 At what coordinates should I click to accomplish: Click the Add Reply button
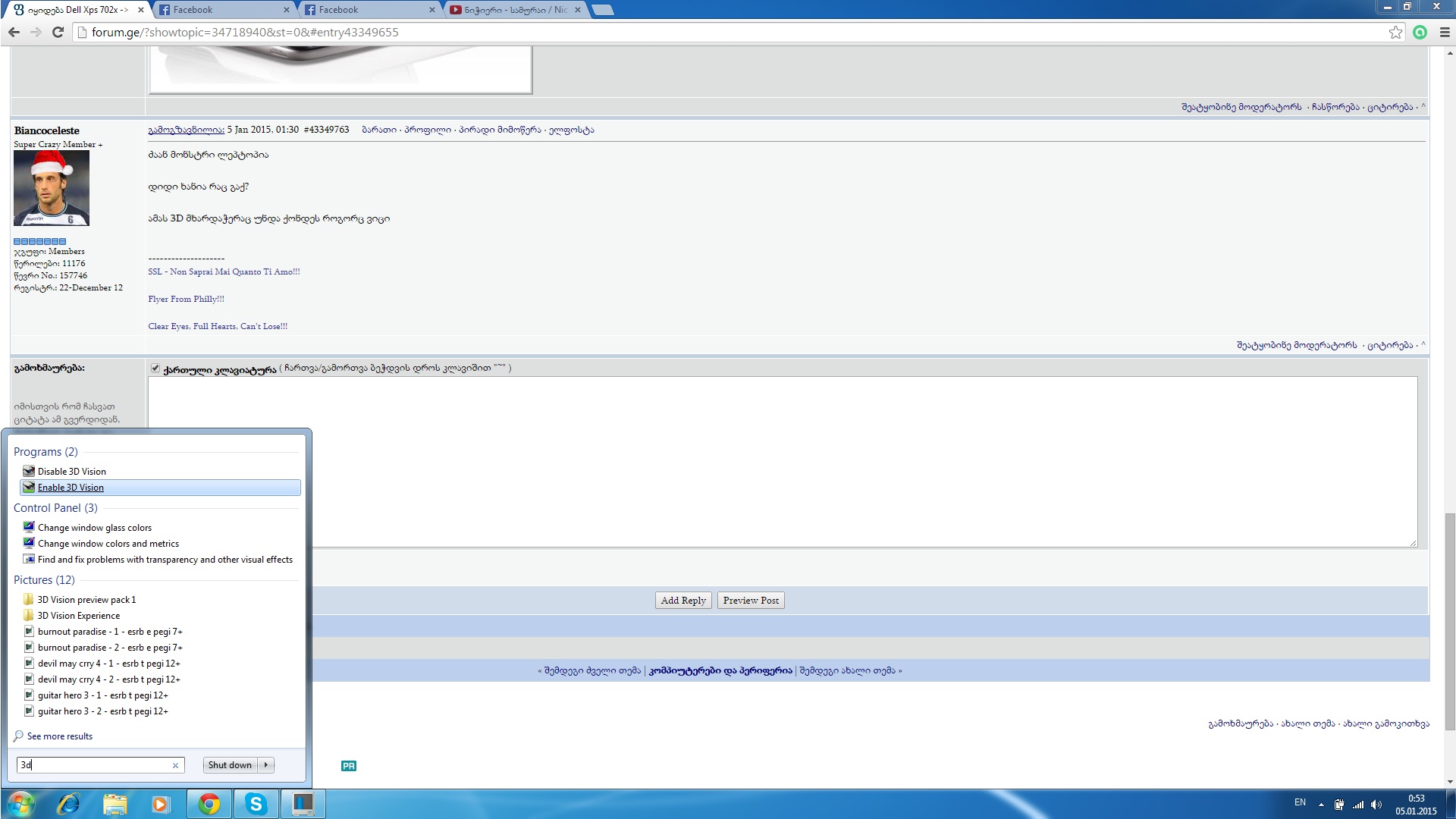[682, 601]
